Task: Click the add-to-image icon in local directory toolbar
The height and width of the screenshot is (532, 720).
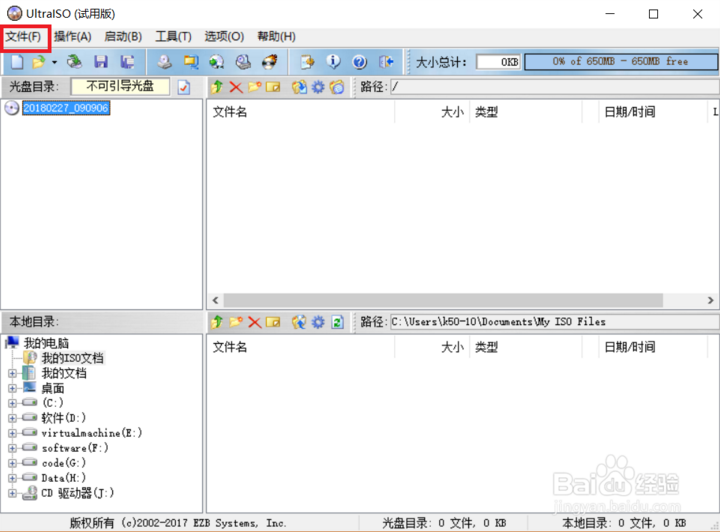Action: point(299,322)
